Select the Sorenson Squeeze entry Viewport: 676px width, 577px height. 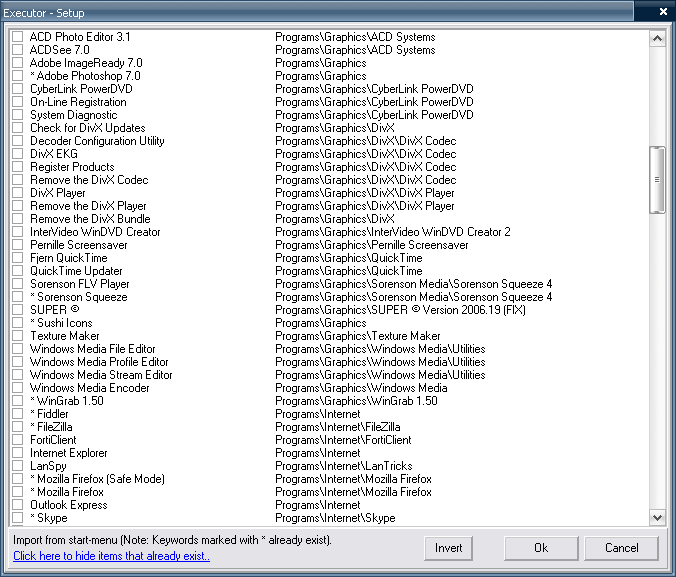[79, 297]
